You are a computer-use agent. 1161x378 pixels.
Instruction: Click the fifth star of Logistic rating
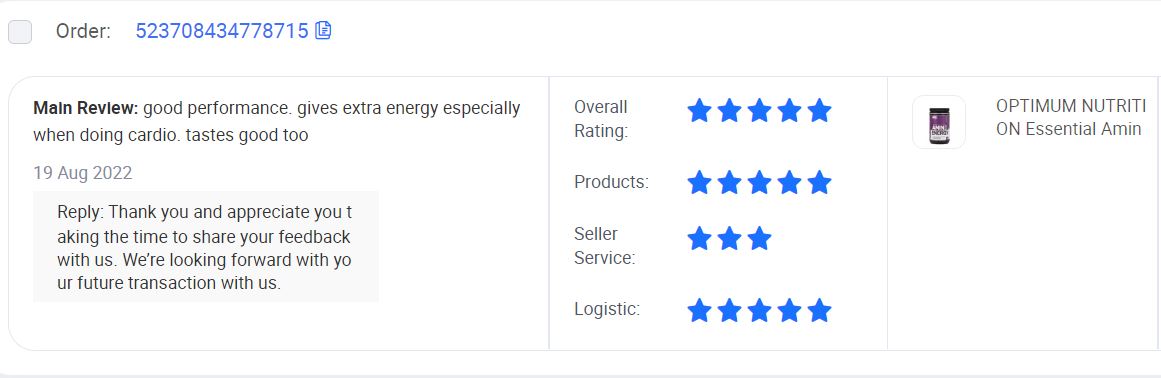pos(819,310)
